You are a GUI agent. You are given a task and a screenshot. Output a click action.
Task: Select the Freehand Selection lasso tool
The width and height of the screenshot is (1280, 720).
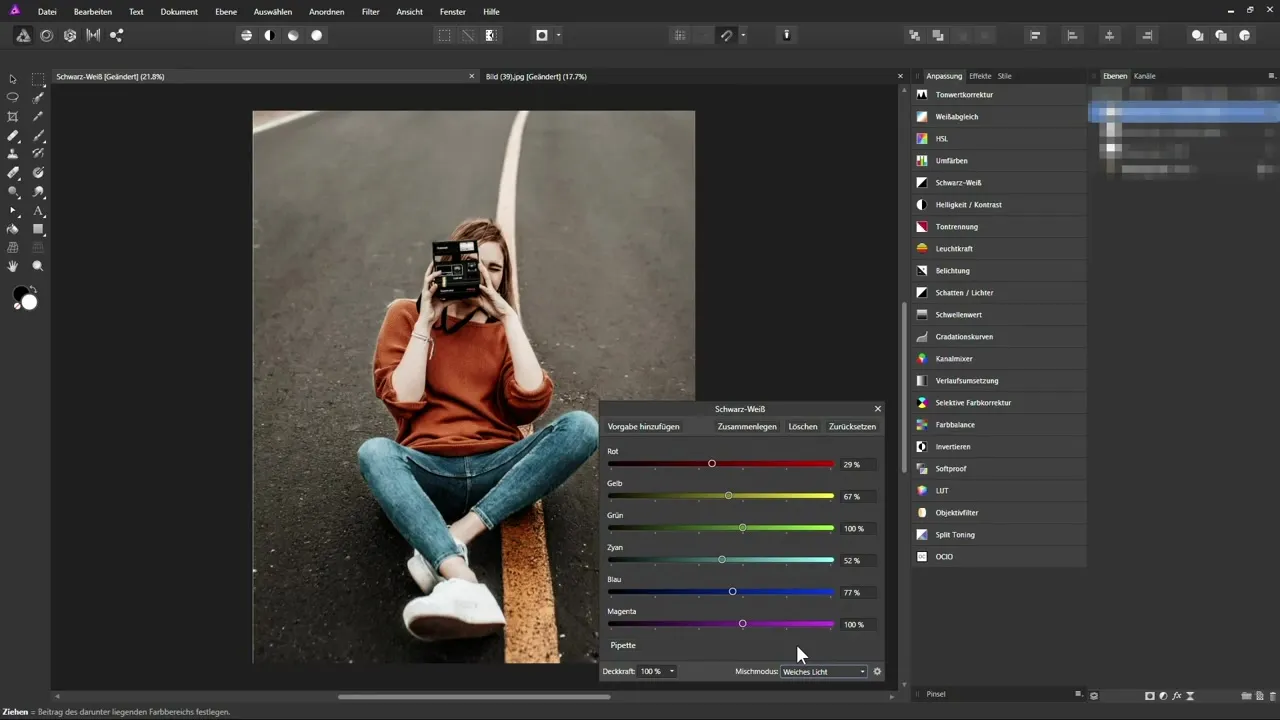(13, 98)
